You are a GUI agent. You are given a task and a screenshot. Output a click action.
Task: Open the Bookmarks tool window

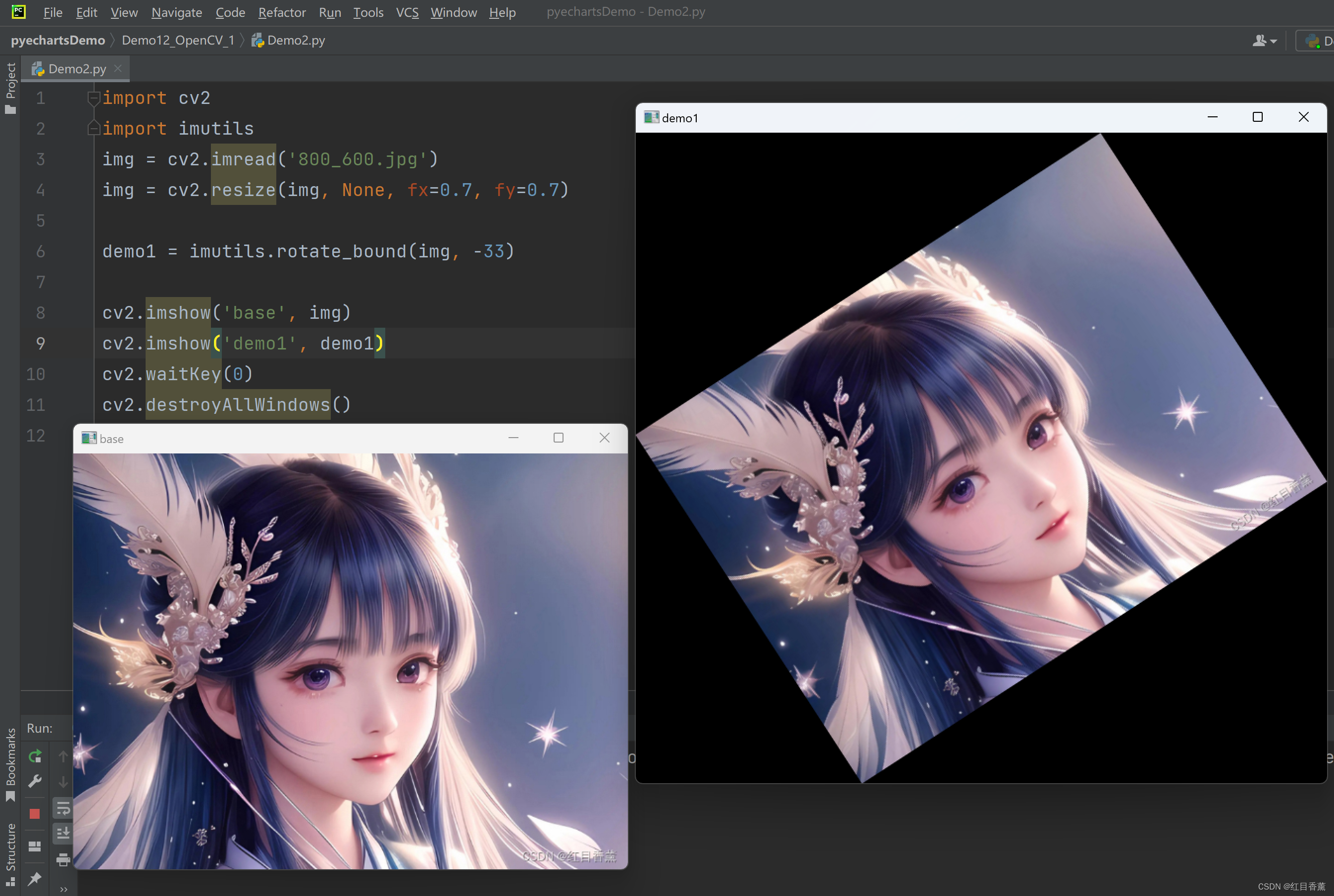pos(10,765)
